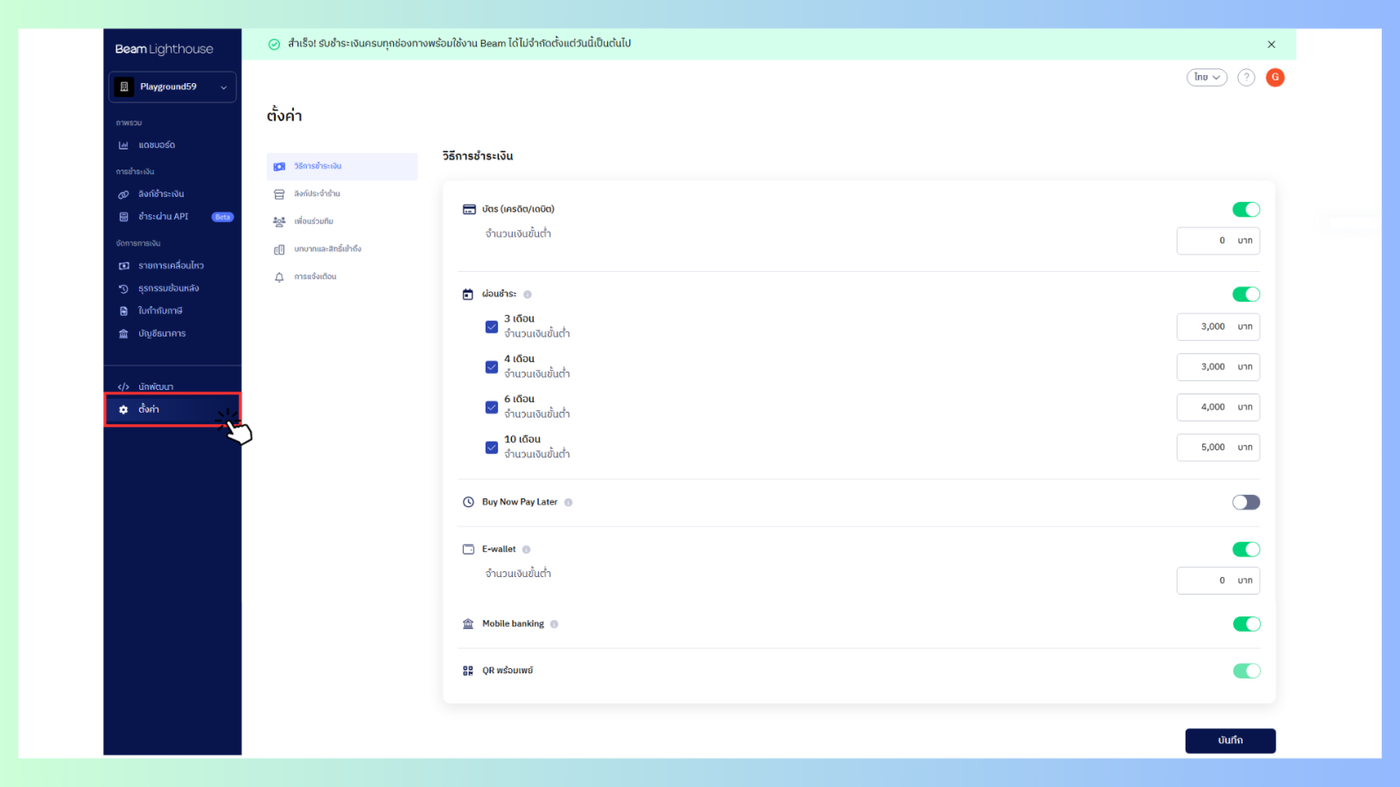Click the Beam Lighthouse logo
The width and height of the screenshot is (1400, 787).
click(x=164, y=49)
